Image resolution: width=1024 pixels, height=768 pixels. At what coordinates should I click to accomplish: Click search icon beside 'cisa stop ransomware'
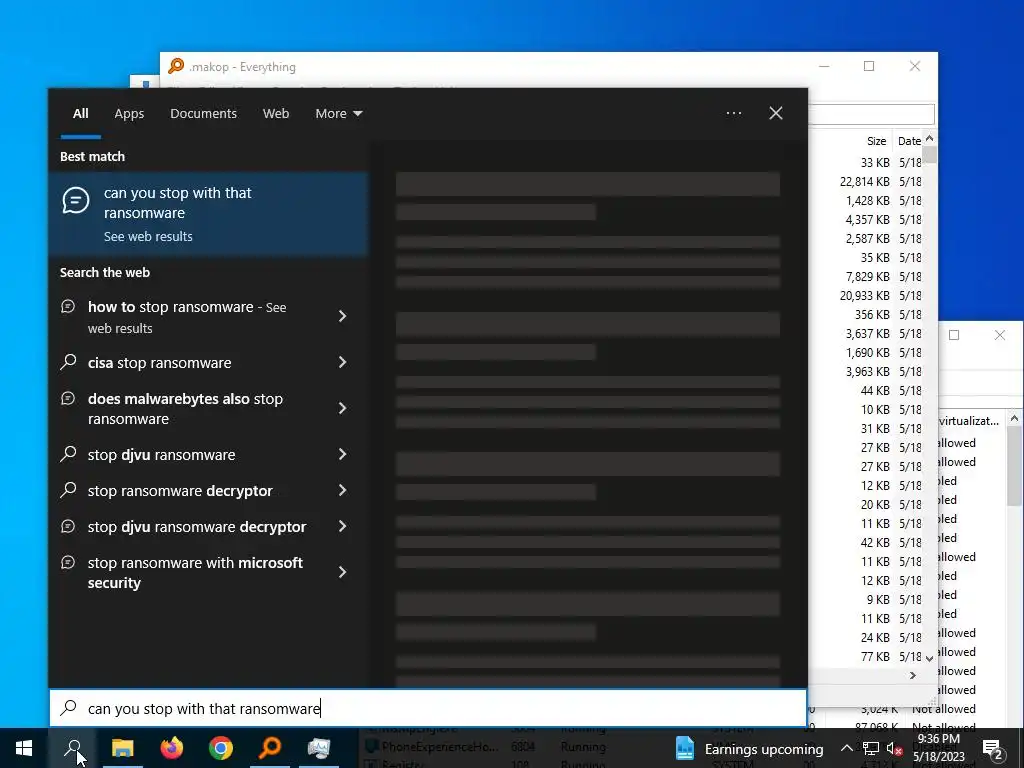point(69,362)
